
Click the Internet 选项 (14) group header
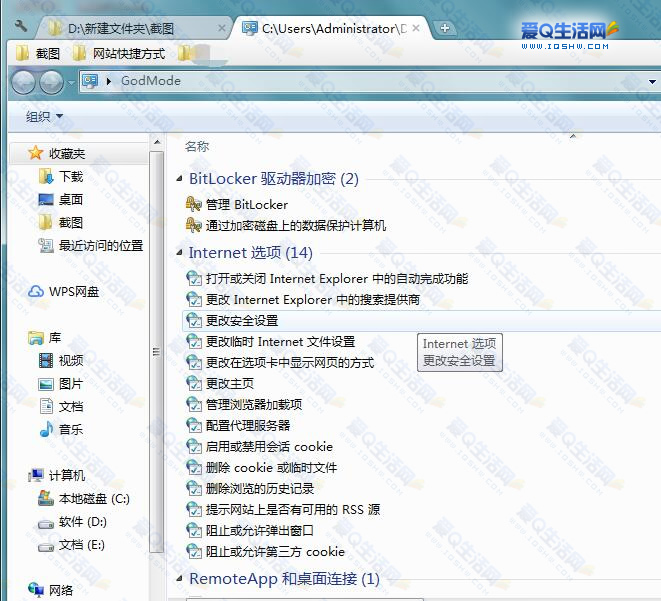tap(250, 253)
